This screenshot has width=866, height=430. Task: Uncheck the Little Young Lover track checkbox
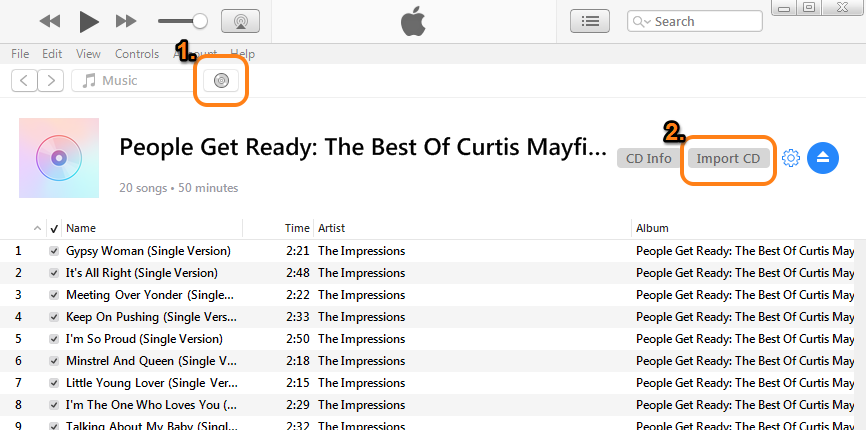[x=54, y=383]
